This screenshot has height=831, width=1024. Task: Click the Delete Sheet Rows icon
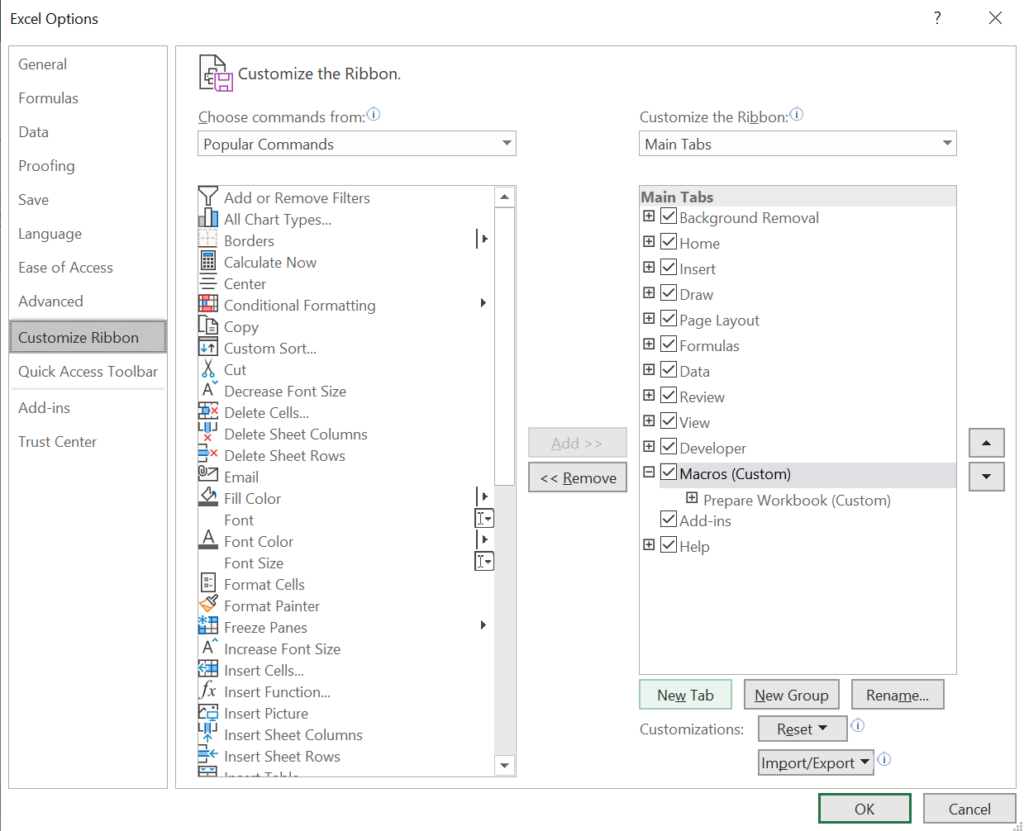208,455
